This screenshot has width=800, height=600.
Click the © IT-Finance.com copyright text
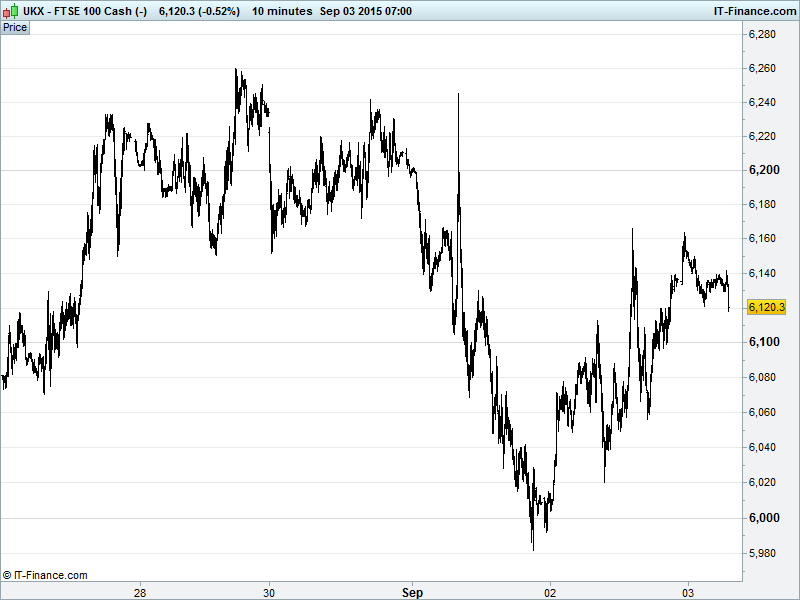point(46,575)
